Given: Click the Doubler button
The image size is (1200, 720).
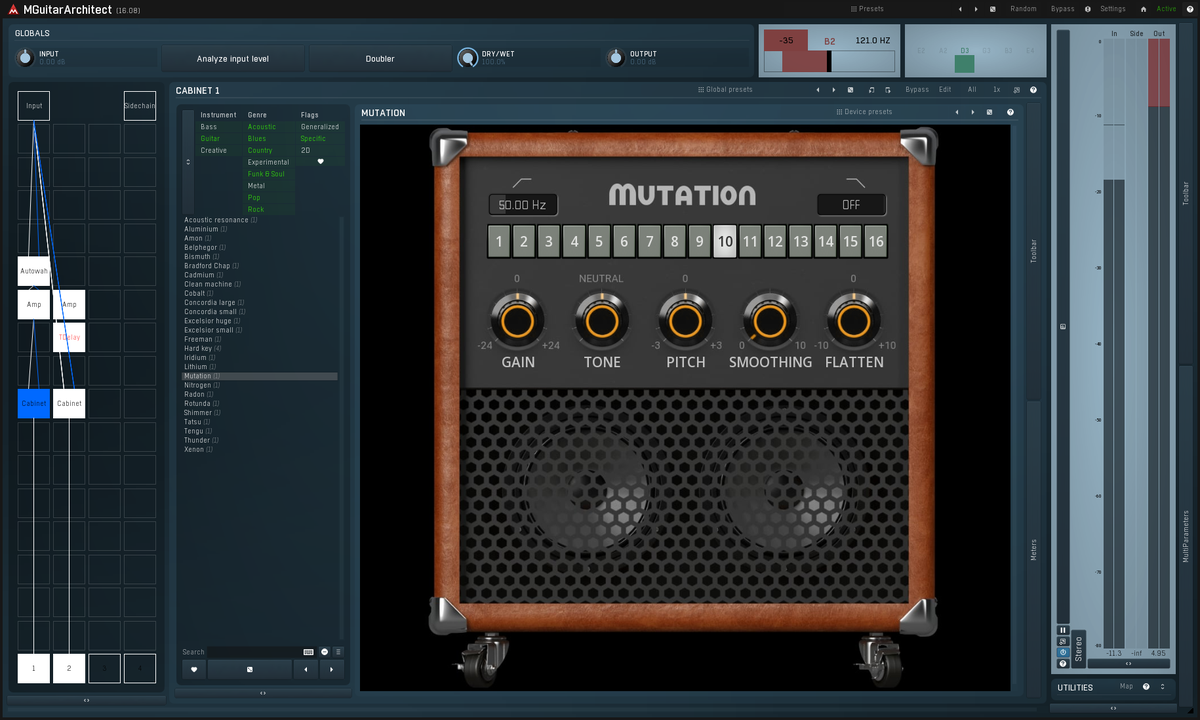Looking at the screenshot, I should [x=380, y=59].
